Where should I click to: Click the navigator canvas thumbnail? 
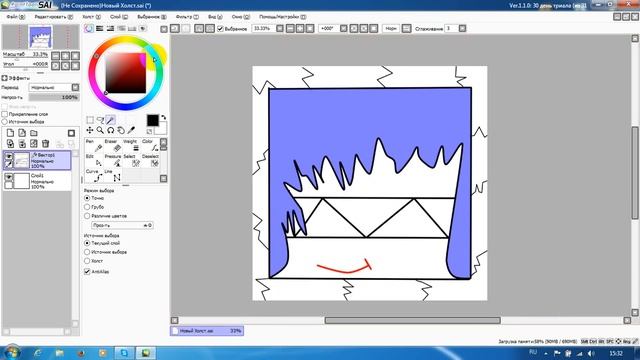[x=40, y=37]
